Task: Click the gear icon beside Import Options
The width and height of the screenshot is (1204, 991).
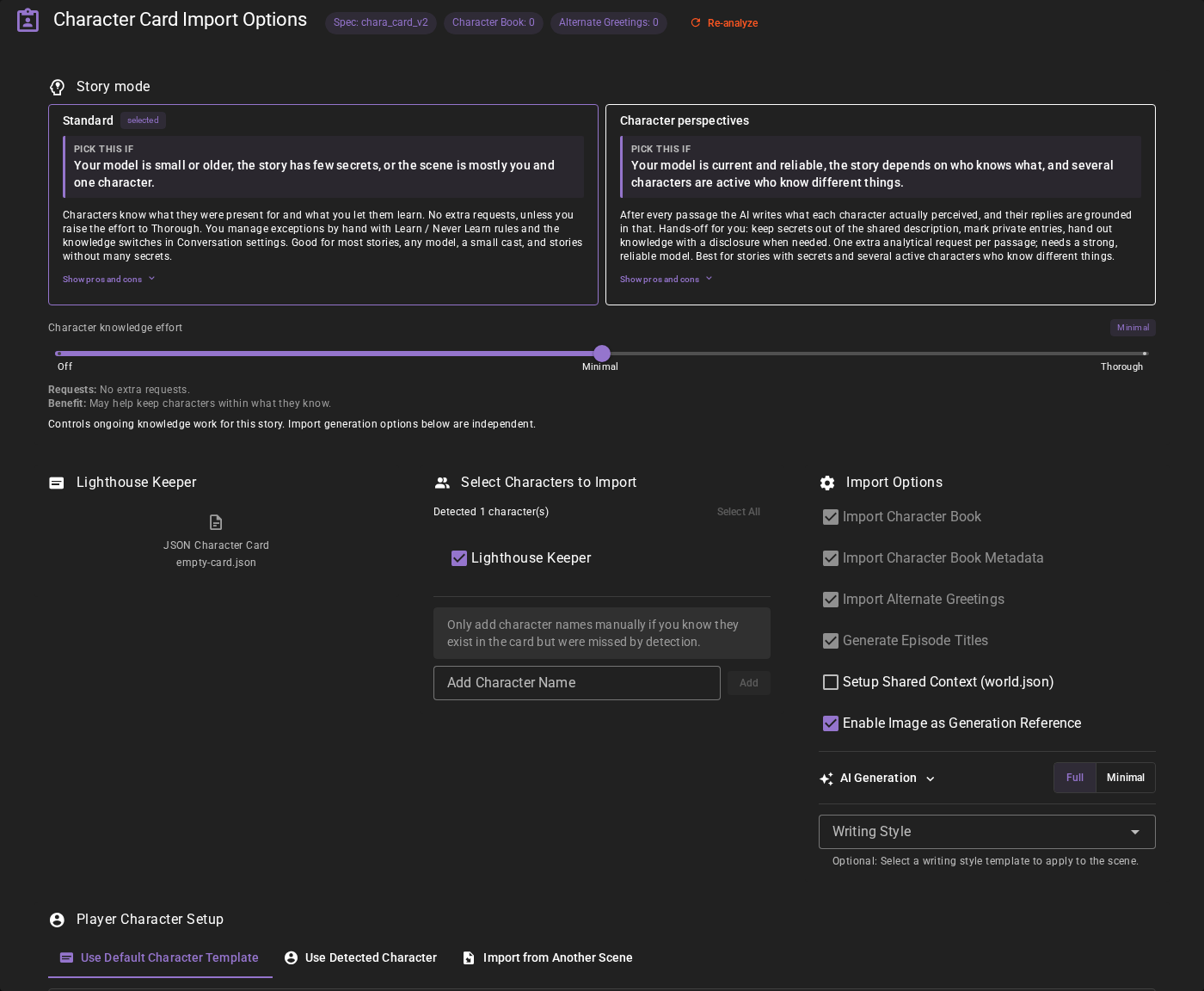Action: point(827,483)
